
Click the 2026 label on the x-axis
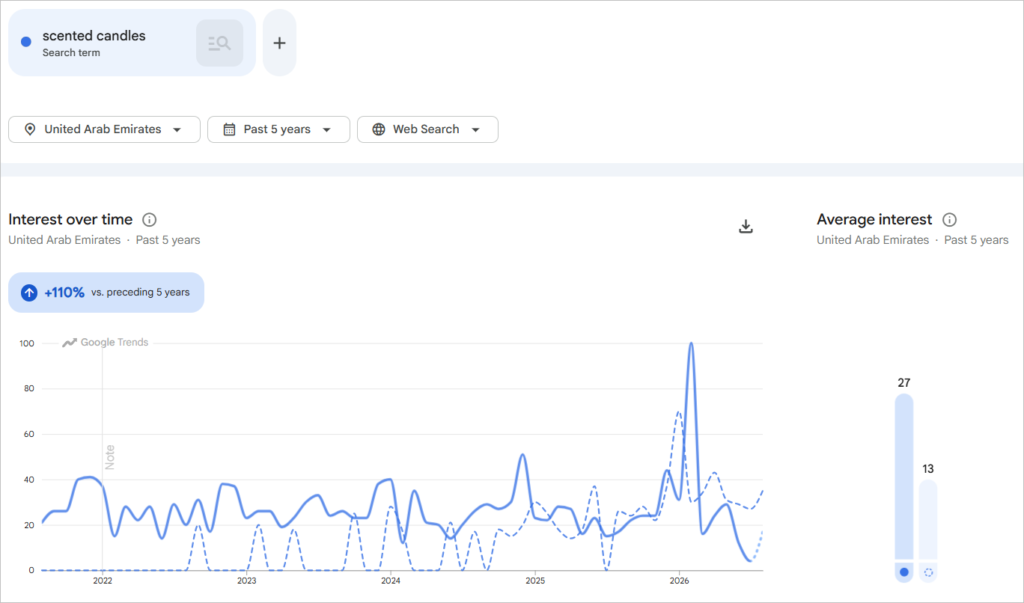click(679, 581)
